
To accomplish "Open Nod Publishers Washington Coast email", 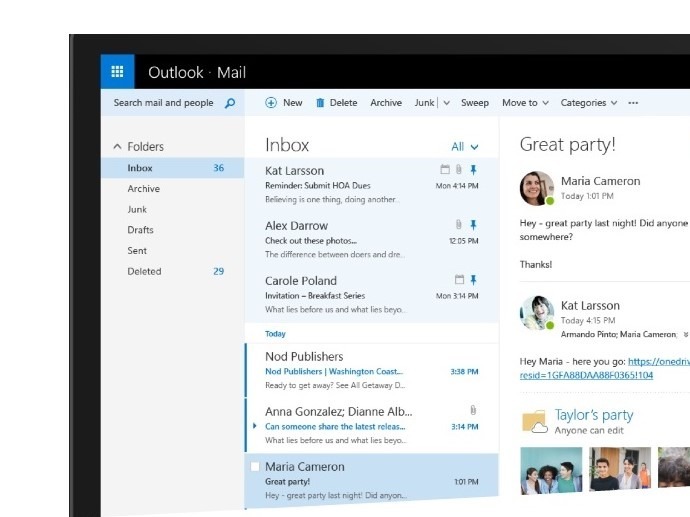I will (x=372, y=370).
